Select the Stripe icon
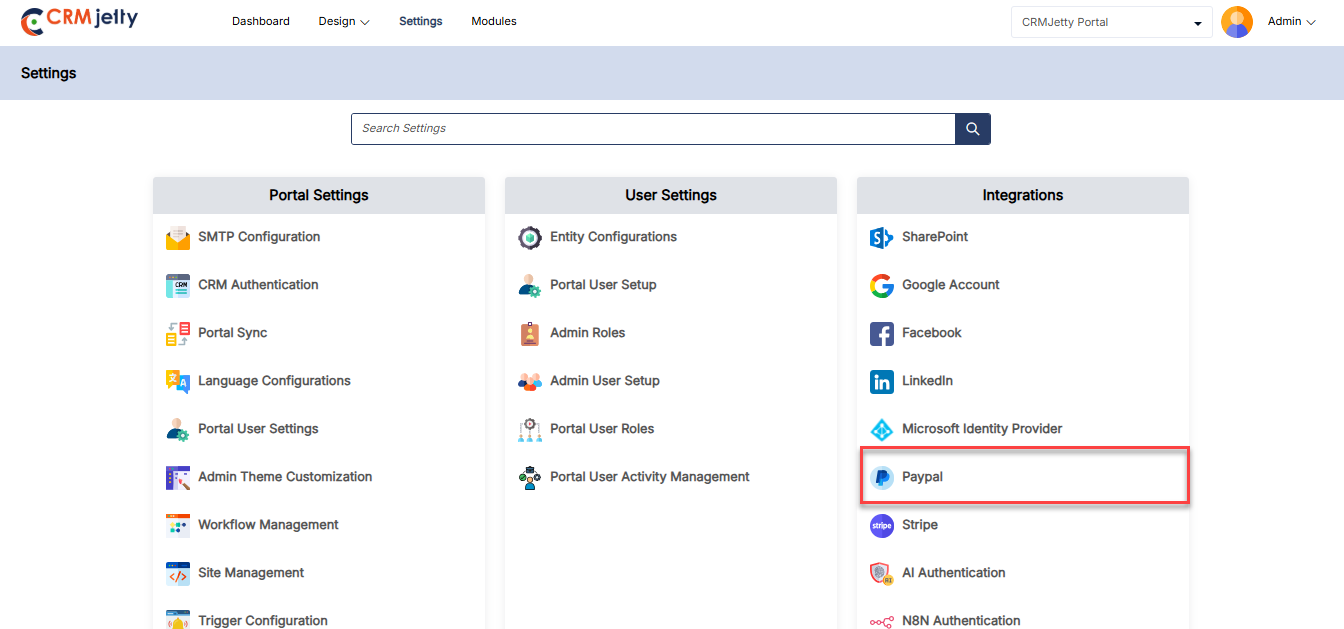This screenshot has width=1344, height=629. 881,525
